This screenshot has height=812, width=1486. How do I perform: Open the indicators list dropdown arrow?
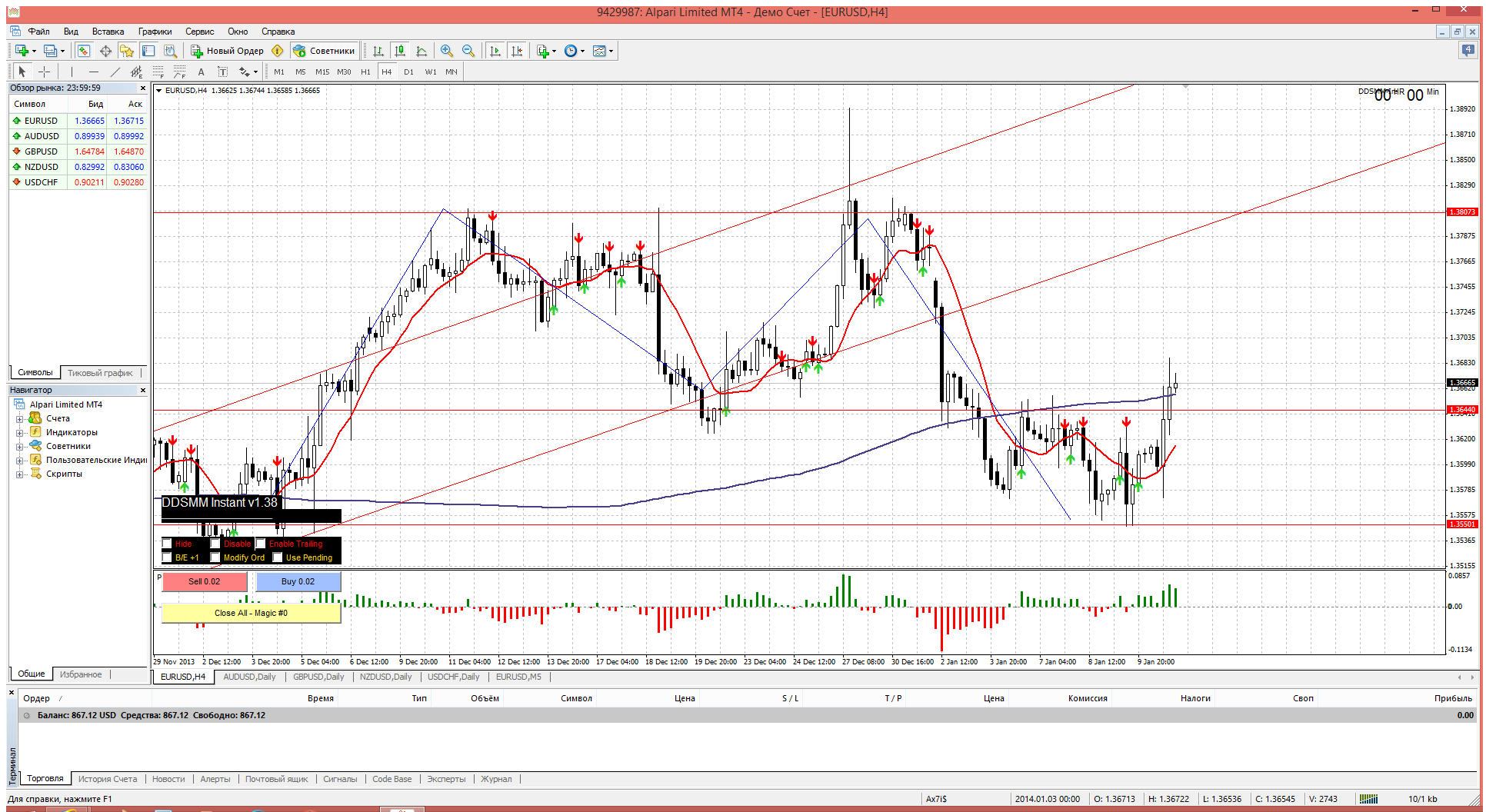point(554,52)
